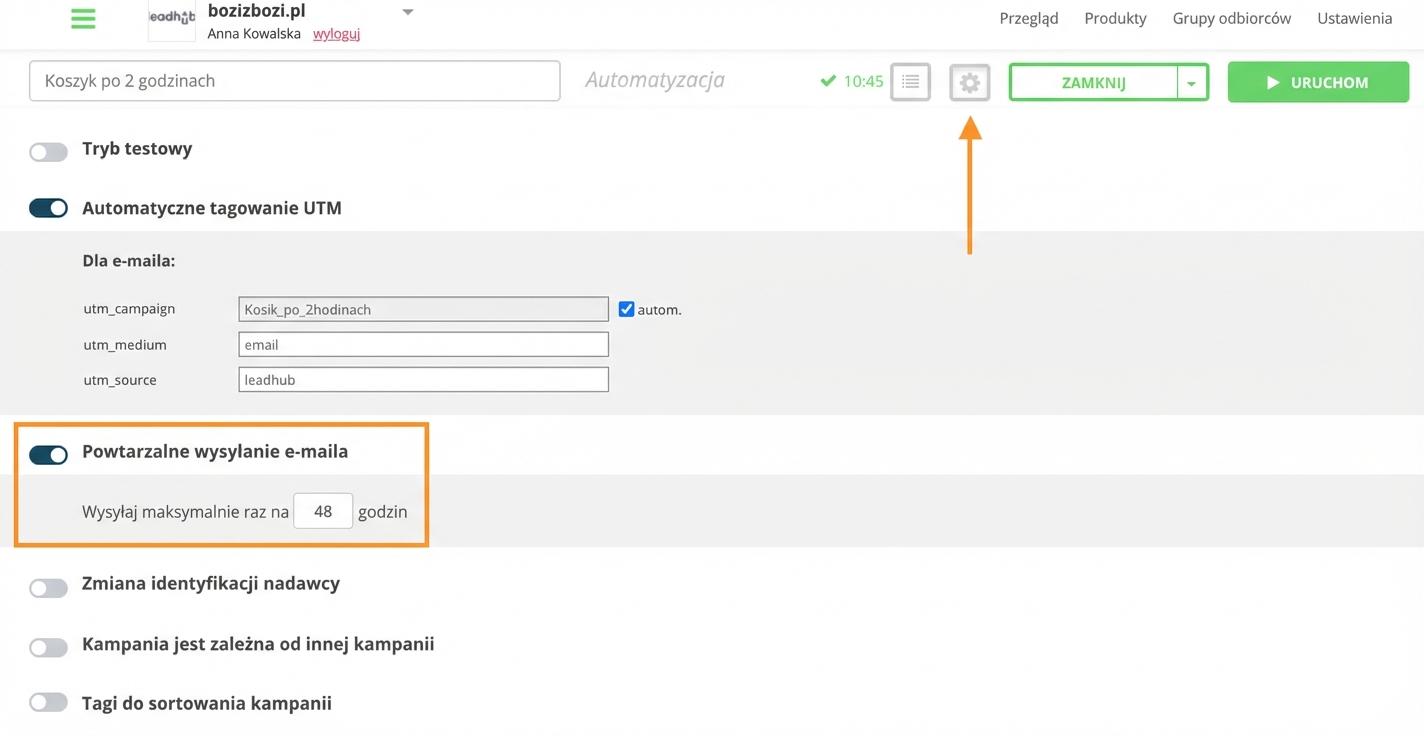The image size is (1424, 736).
Task: Open the list view icon button
Action: pos(910,82)
